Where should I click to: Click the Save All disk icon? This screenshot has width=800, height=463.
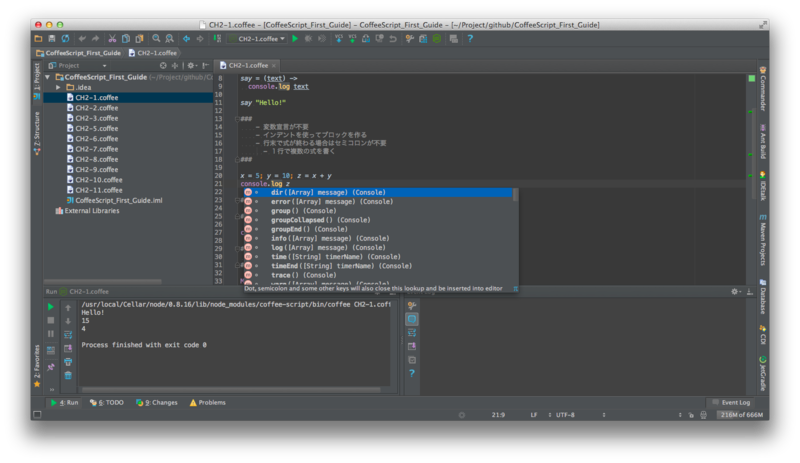52,39
